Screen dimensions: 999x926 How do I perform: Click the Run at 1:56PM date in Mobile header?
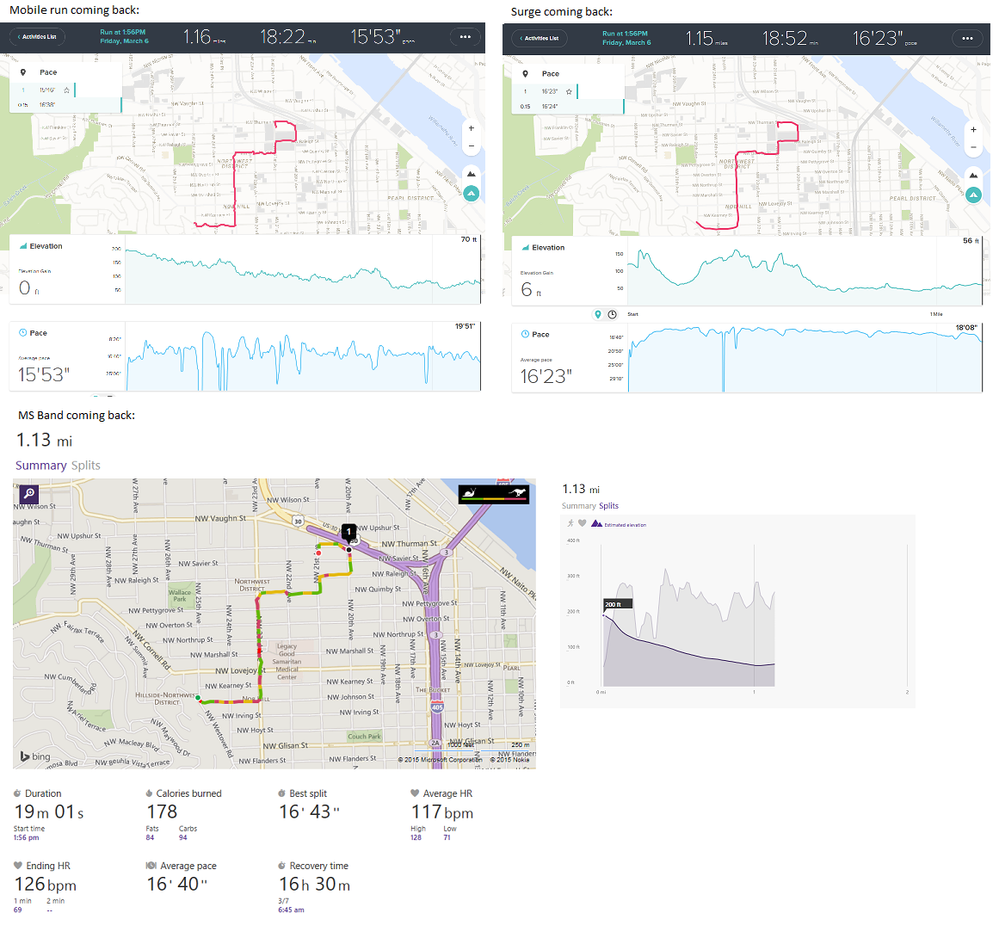[x=124, y=36]
